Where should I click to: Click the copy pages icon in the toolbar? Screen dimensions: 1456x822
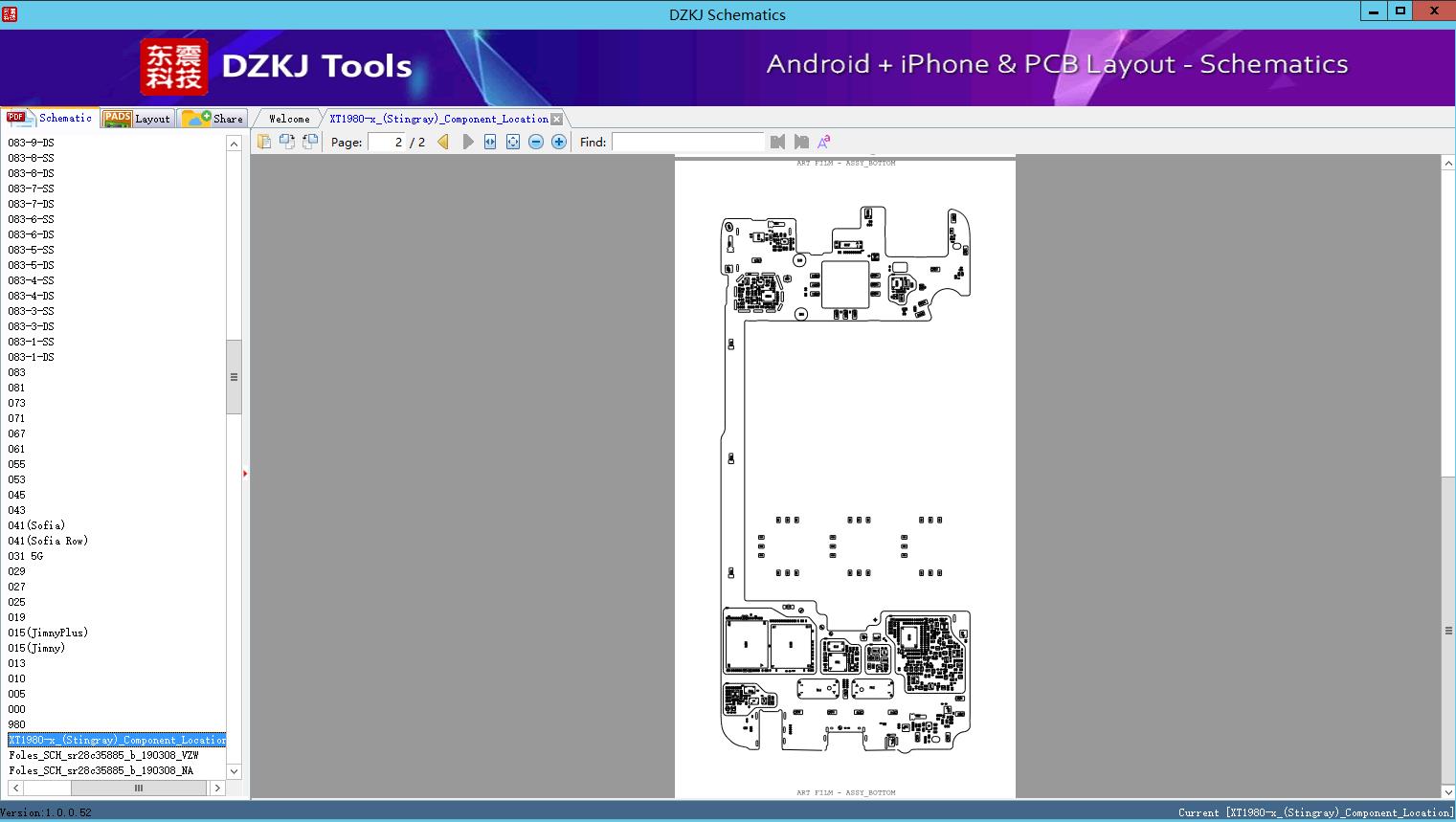(264, 142)
